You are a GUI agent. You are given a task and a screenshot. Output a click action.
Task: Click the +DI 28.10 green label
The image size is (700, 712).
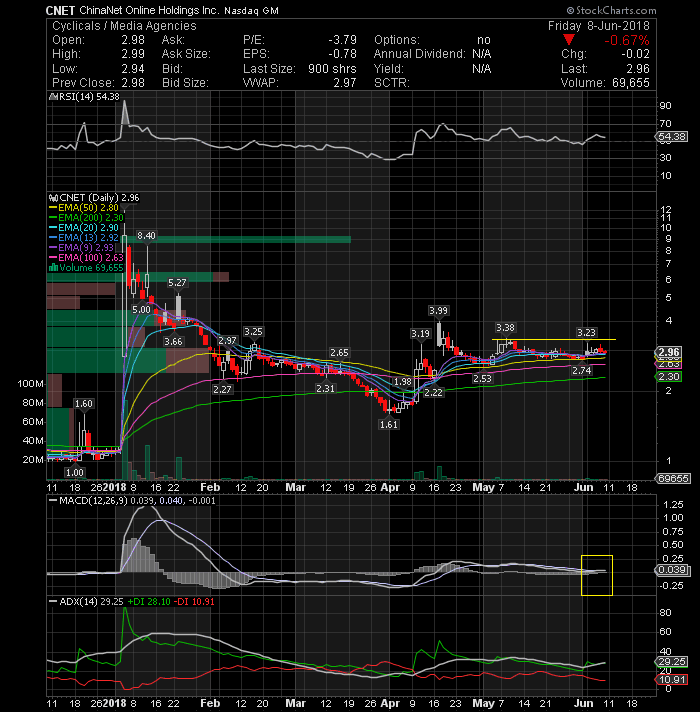pos(149,601)
